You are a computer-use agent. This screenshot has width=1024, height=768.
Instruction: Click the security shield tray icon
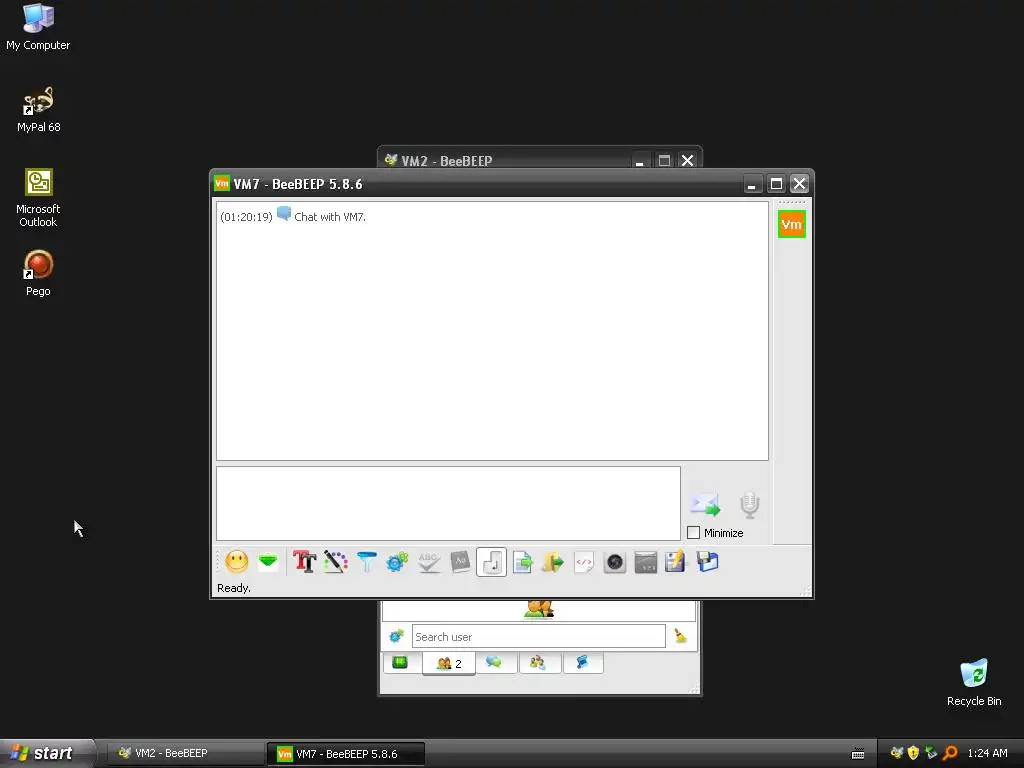pos(914,753)
